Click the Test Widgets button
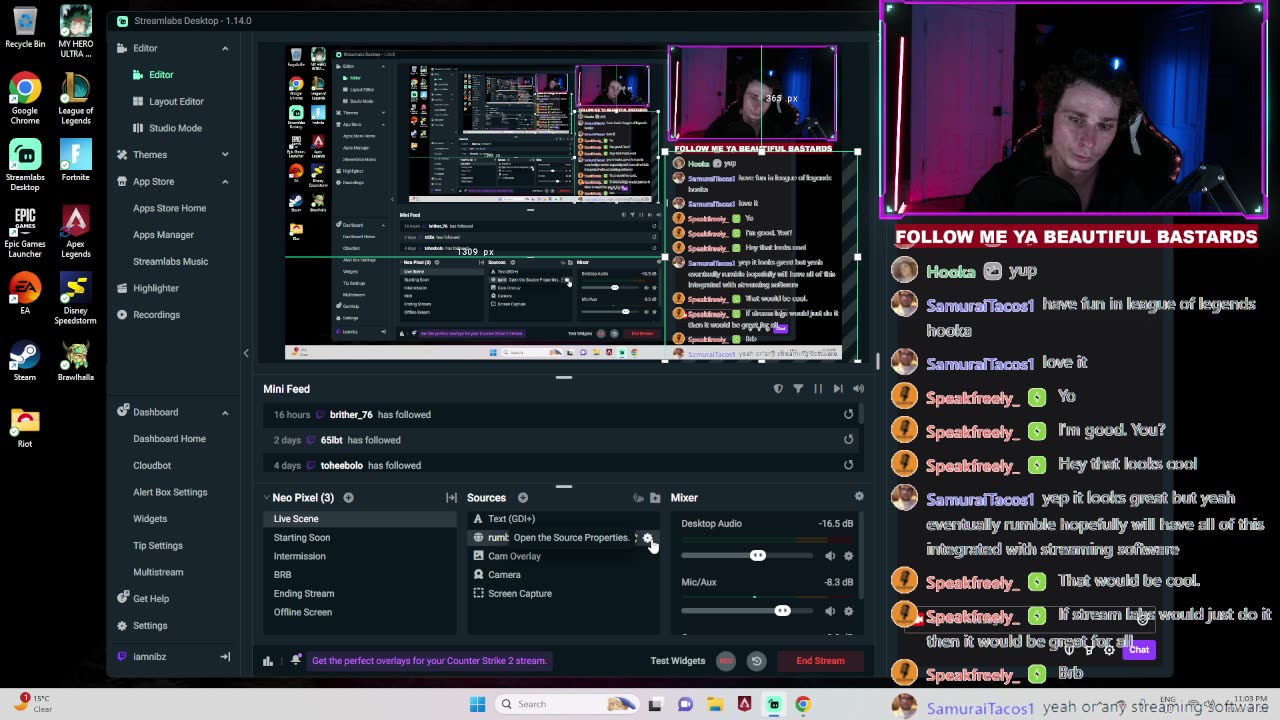The image size is (1280, 720). coord(678,661)
